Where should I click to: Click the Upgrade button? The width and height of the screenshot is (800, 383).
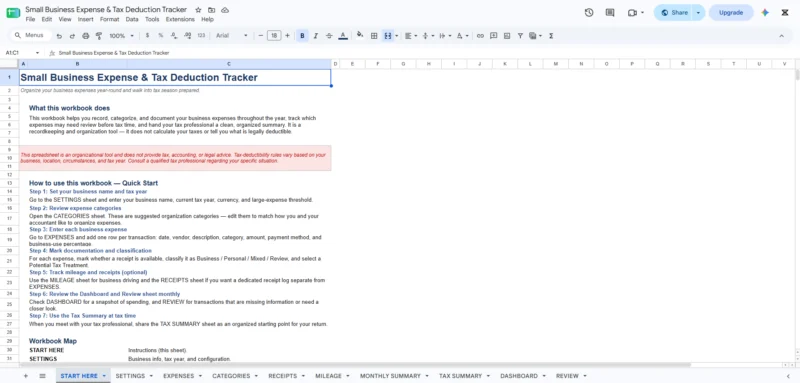(x=731, y=13)
